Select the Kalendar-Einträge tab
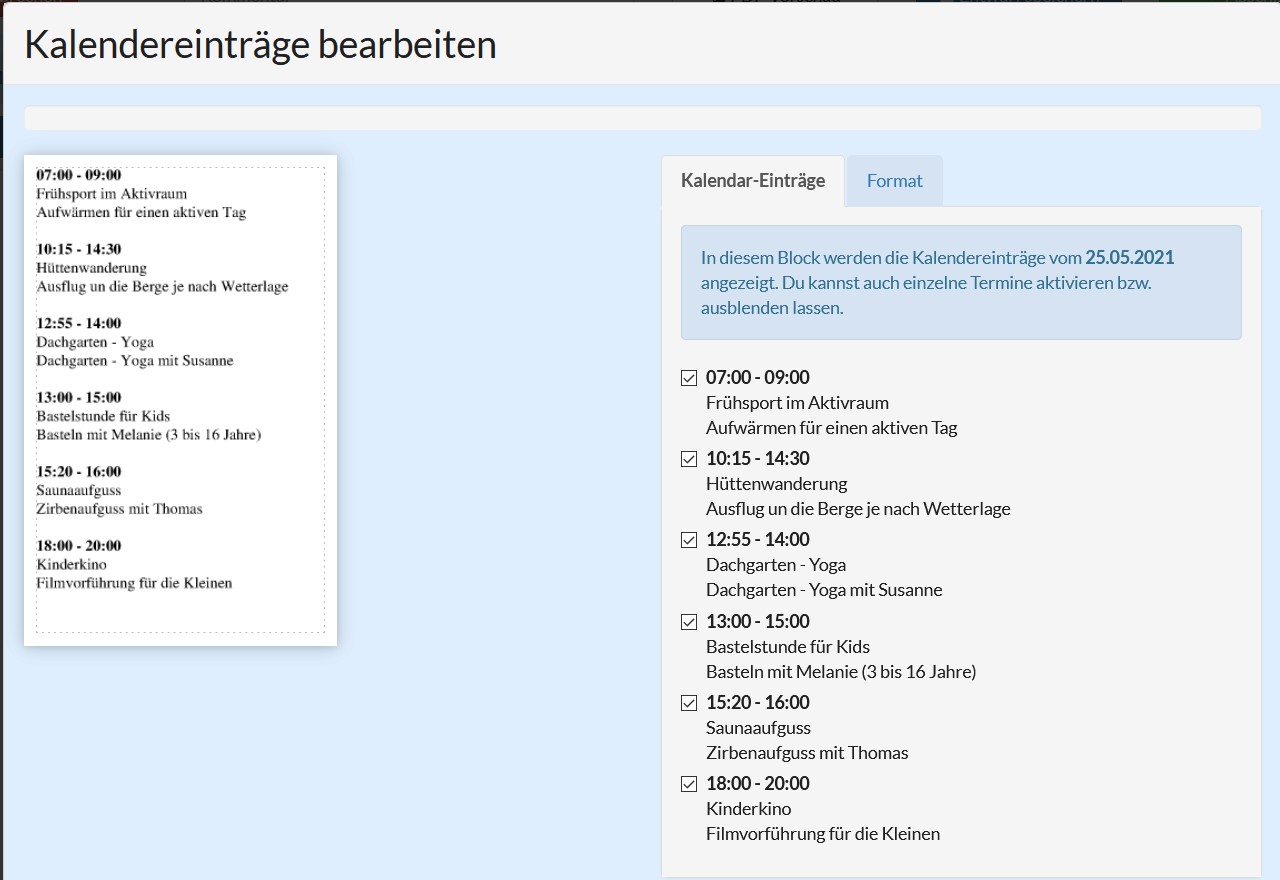This screenshot has height=880, width=1280. (752, 181)
